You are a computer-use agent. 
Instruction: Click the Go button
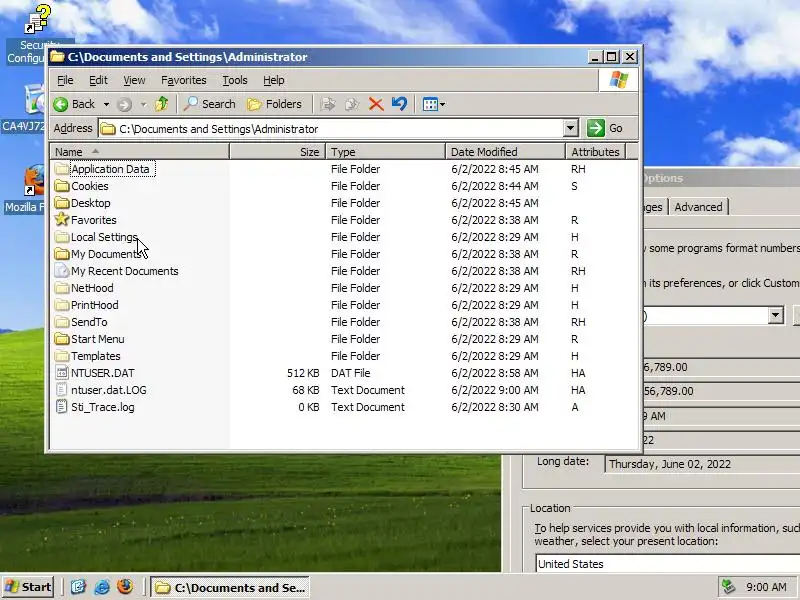click(x=605, y=128)
